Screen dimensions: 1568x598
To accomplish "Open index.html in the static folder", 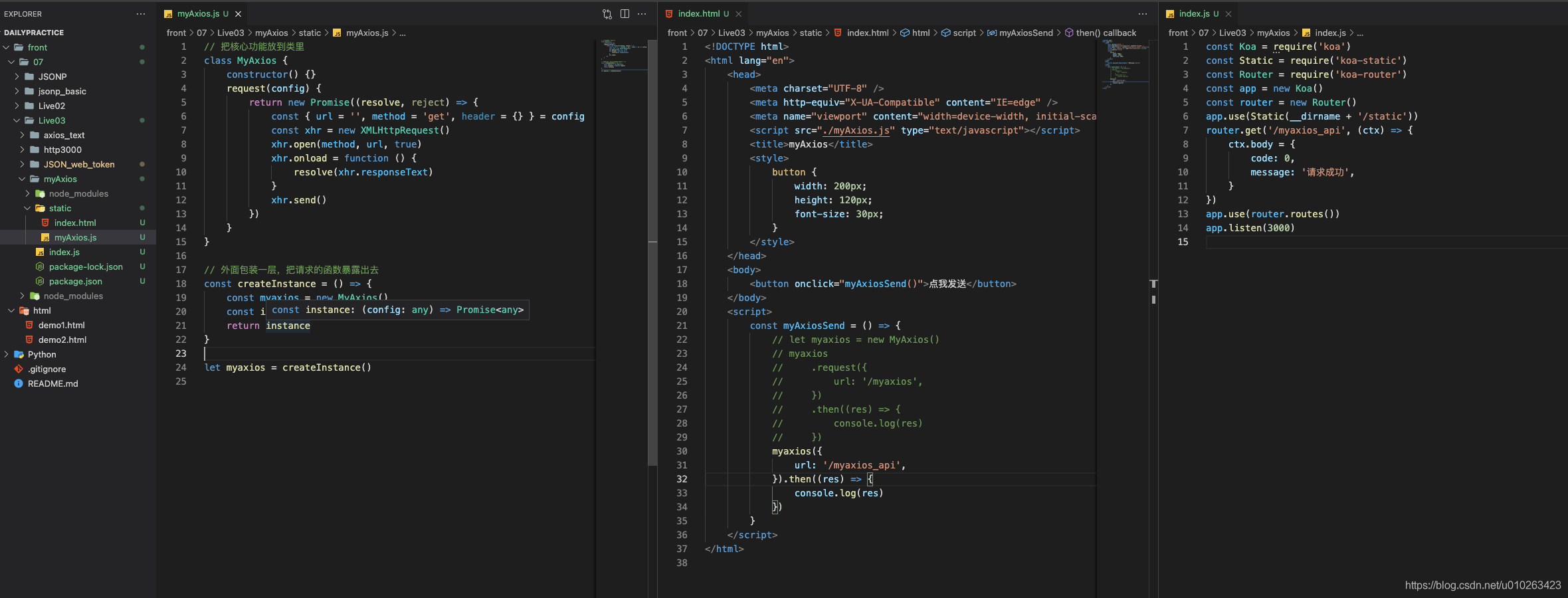I will pyautogui.click(x=78, y=223).
